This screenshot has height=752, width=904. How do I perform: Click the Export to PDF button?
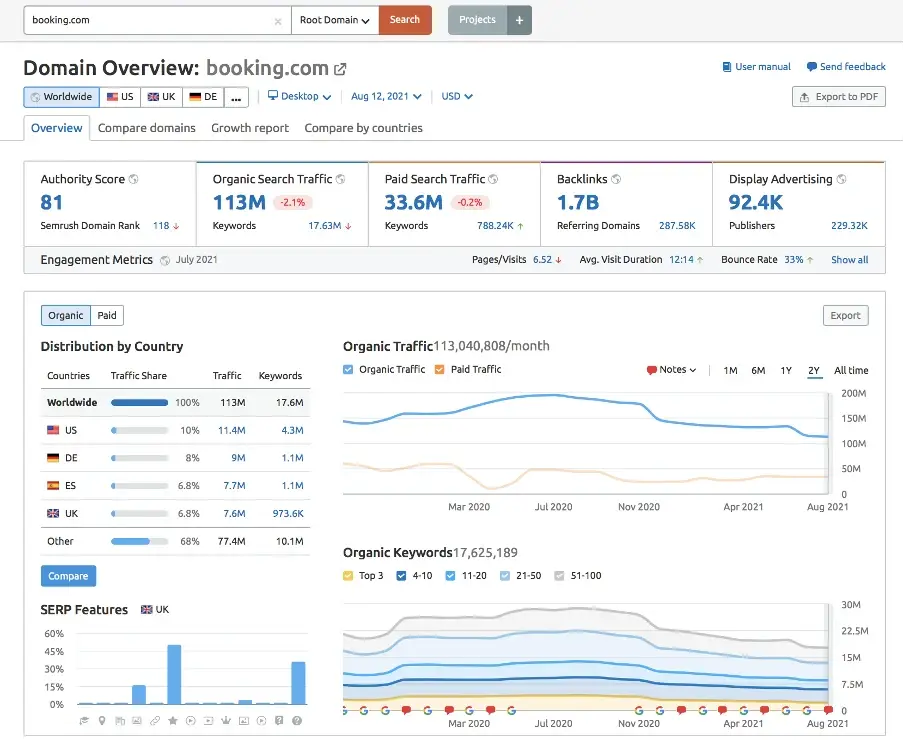pos(838,96)
